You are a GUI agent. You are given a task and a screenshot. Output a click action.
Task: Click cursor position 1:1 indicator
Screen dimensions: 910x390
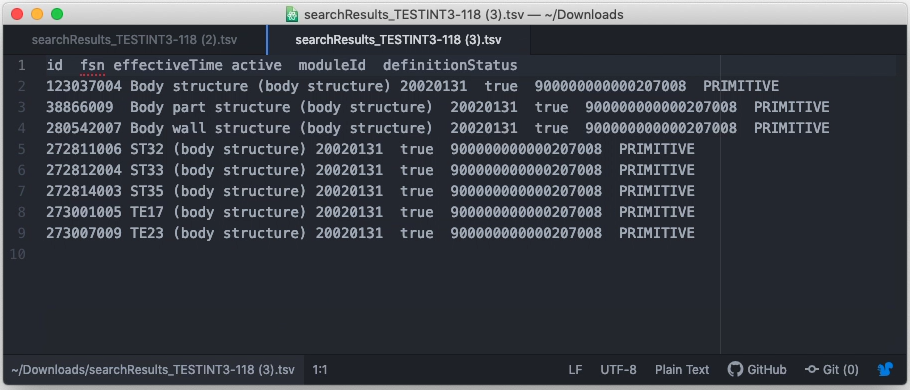click(x=319, y=370)
